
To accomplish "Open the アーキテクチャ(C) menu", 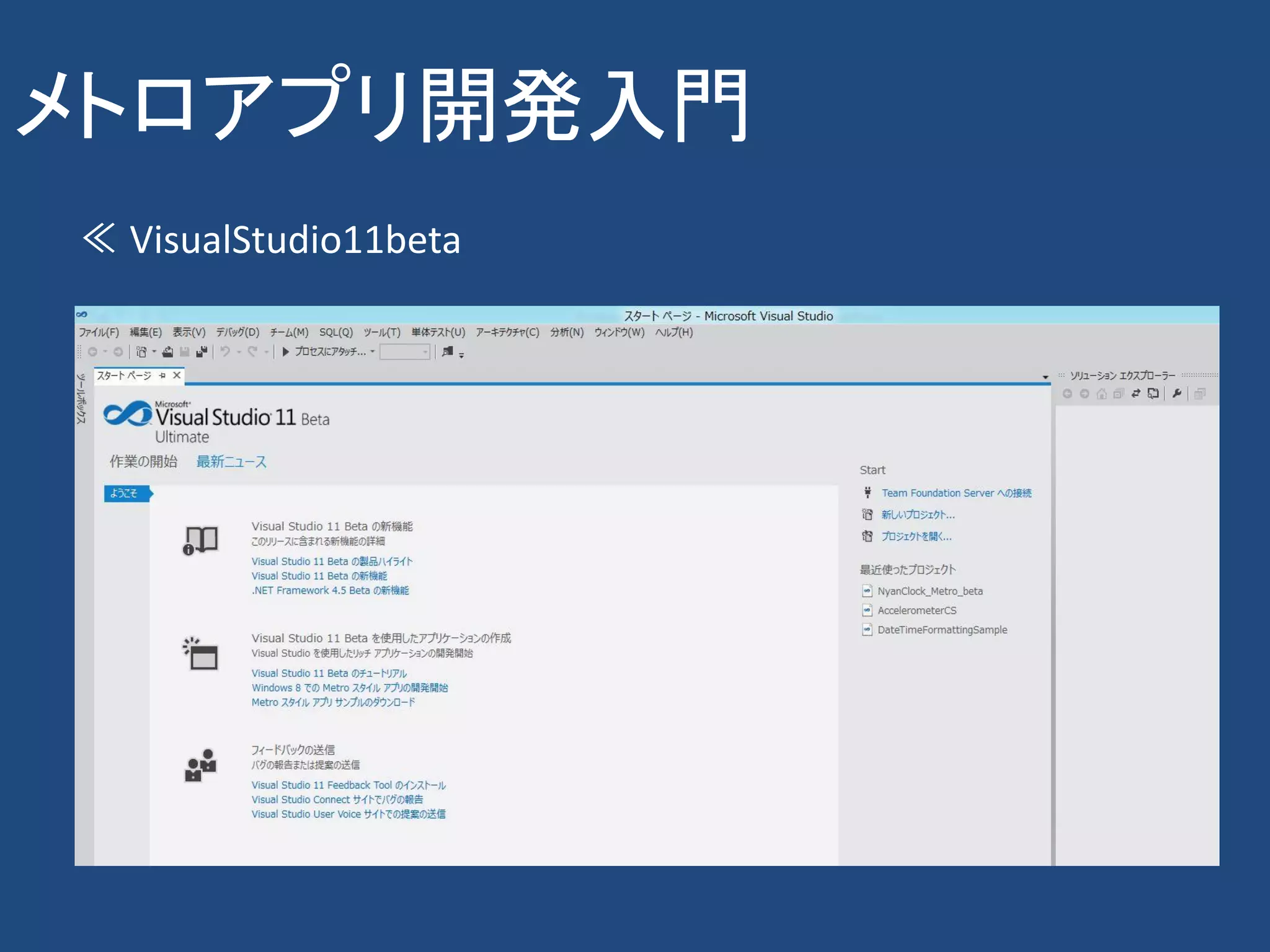I will click(x=507, y=332).
